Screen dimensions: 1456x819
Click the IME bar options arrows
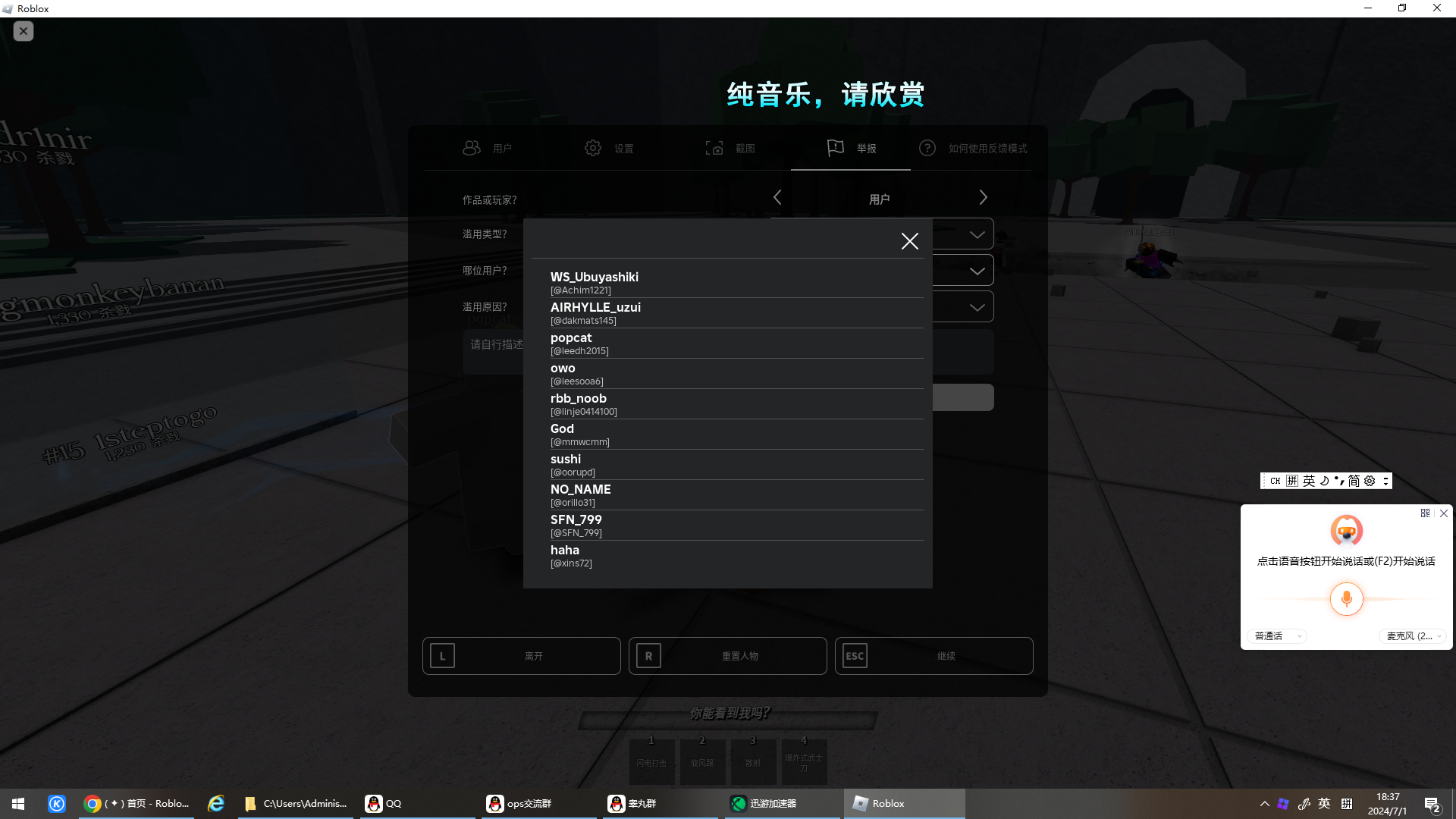(1385, 481)
